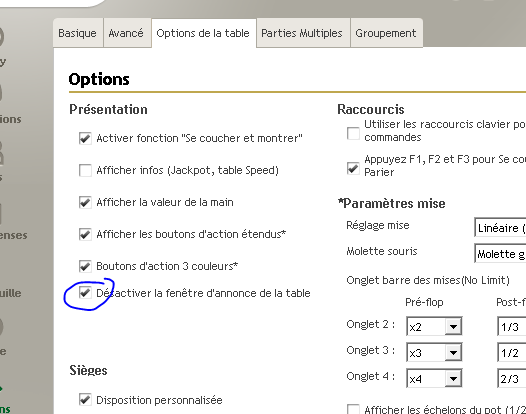526x414 pixels.
Task: Toggle Désactiver la fenêtre d'annonce checkbox
Action: (85, 293)
